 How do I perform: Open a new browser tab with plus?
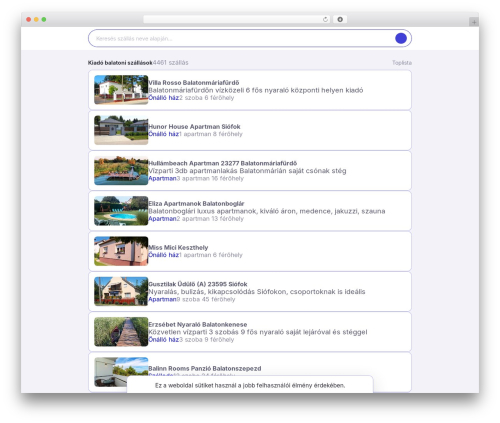[474, 22]
